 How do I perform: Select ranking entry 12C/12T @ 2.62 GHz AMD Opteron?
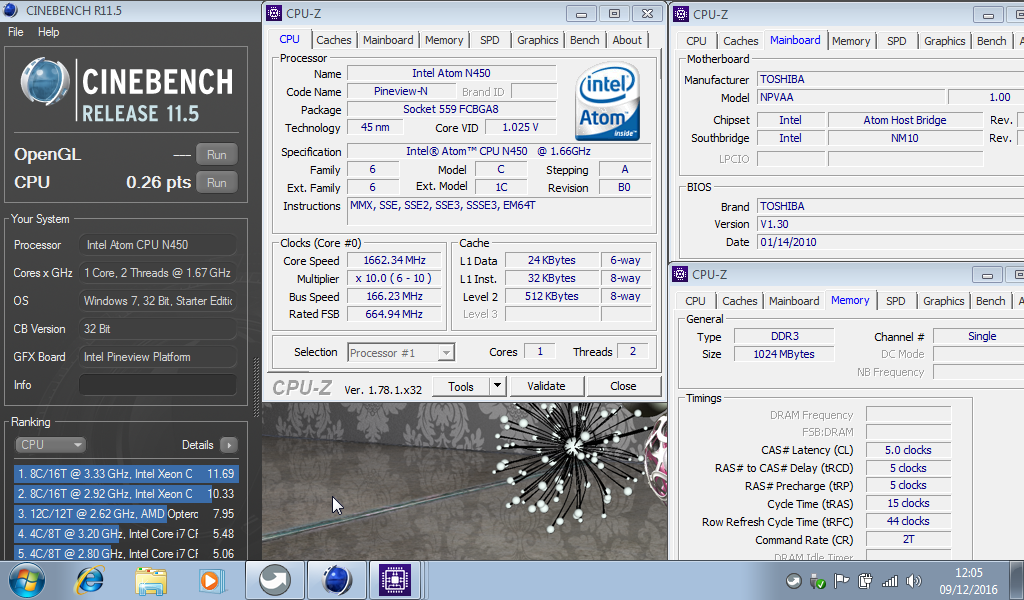click(126, 514)
